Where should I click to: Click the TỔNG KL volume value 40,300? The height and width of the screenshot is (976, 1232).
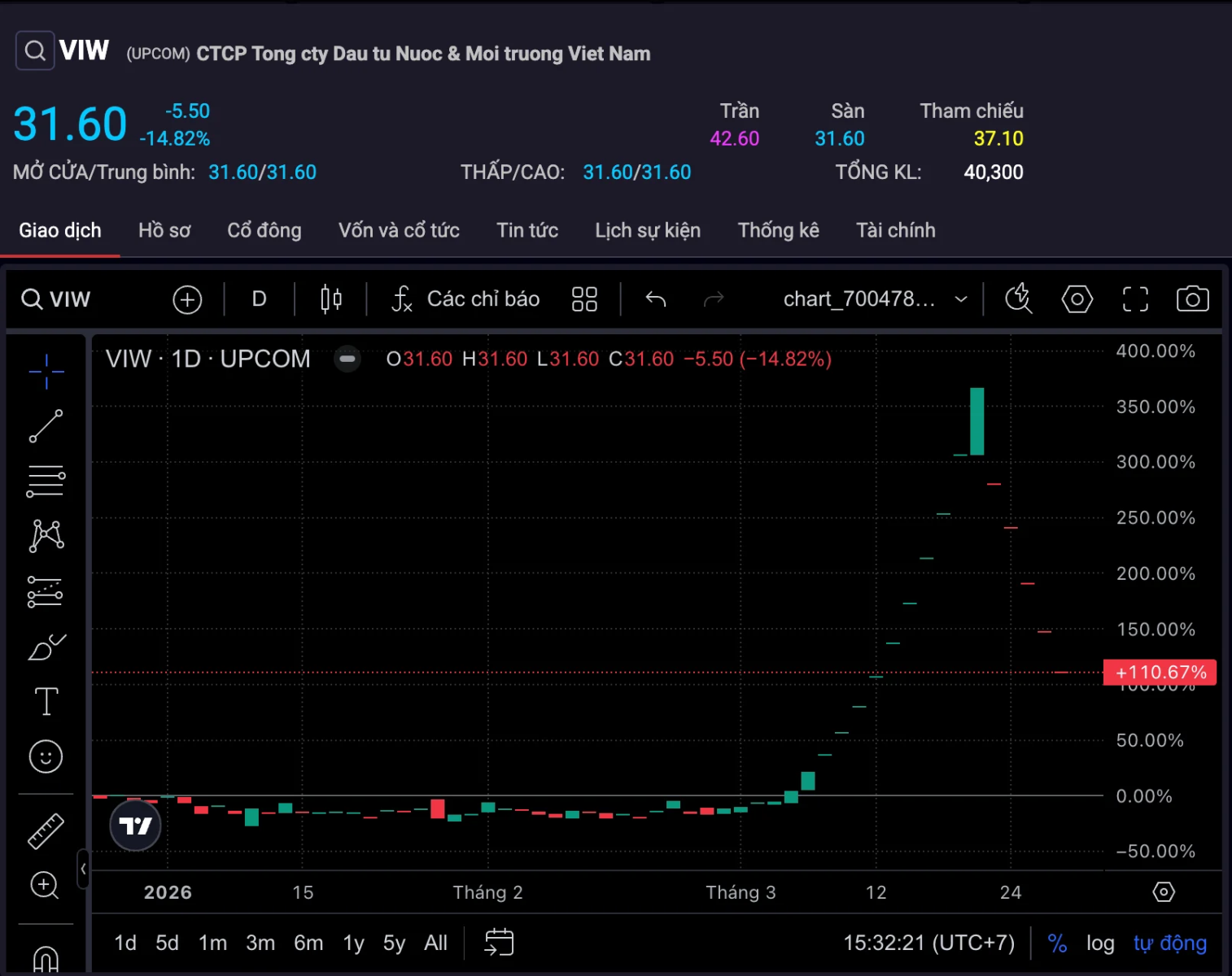click(994, 172)
